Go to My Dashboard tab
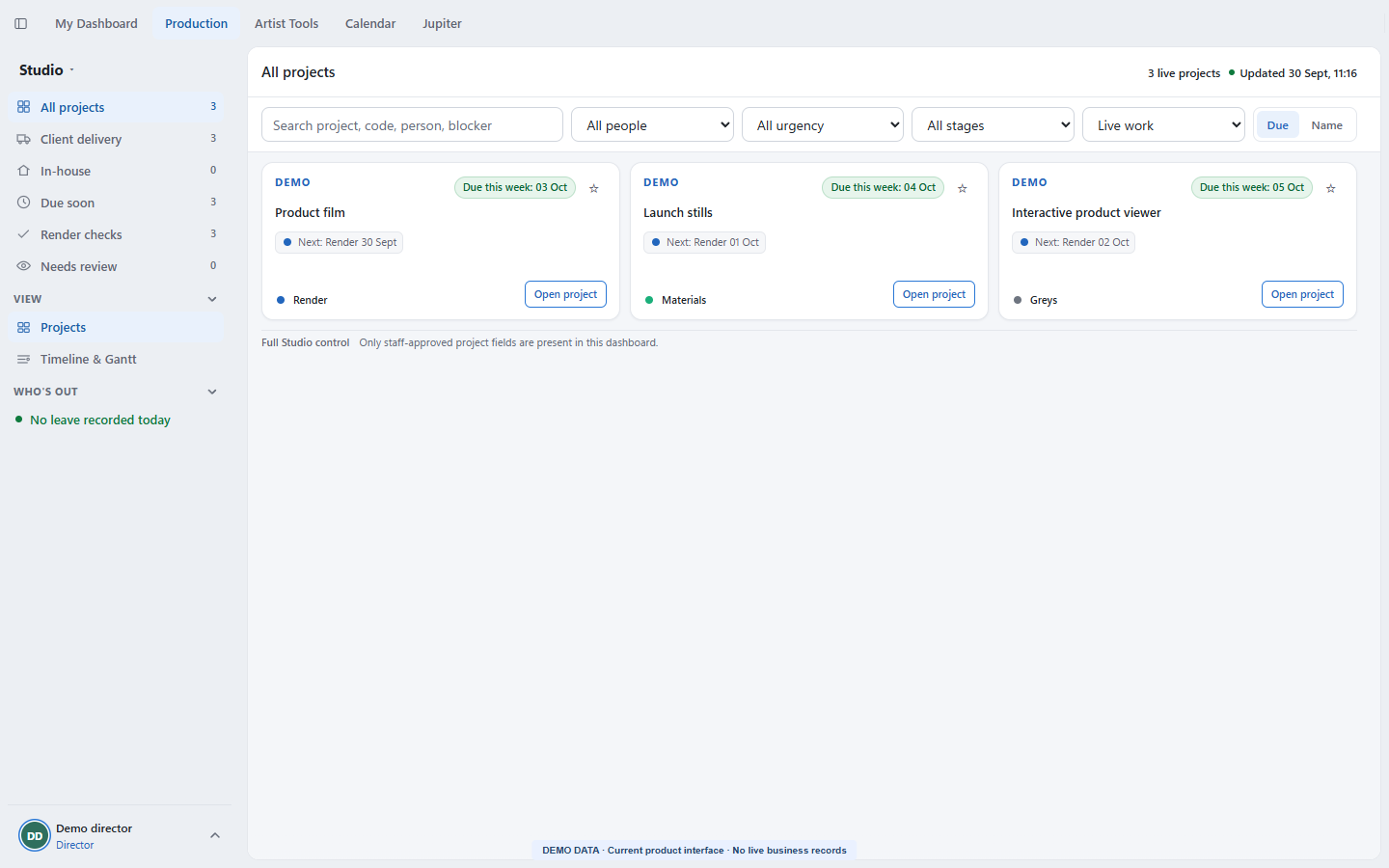 tap(96, 23)
